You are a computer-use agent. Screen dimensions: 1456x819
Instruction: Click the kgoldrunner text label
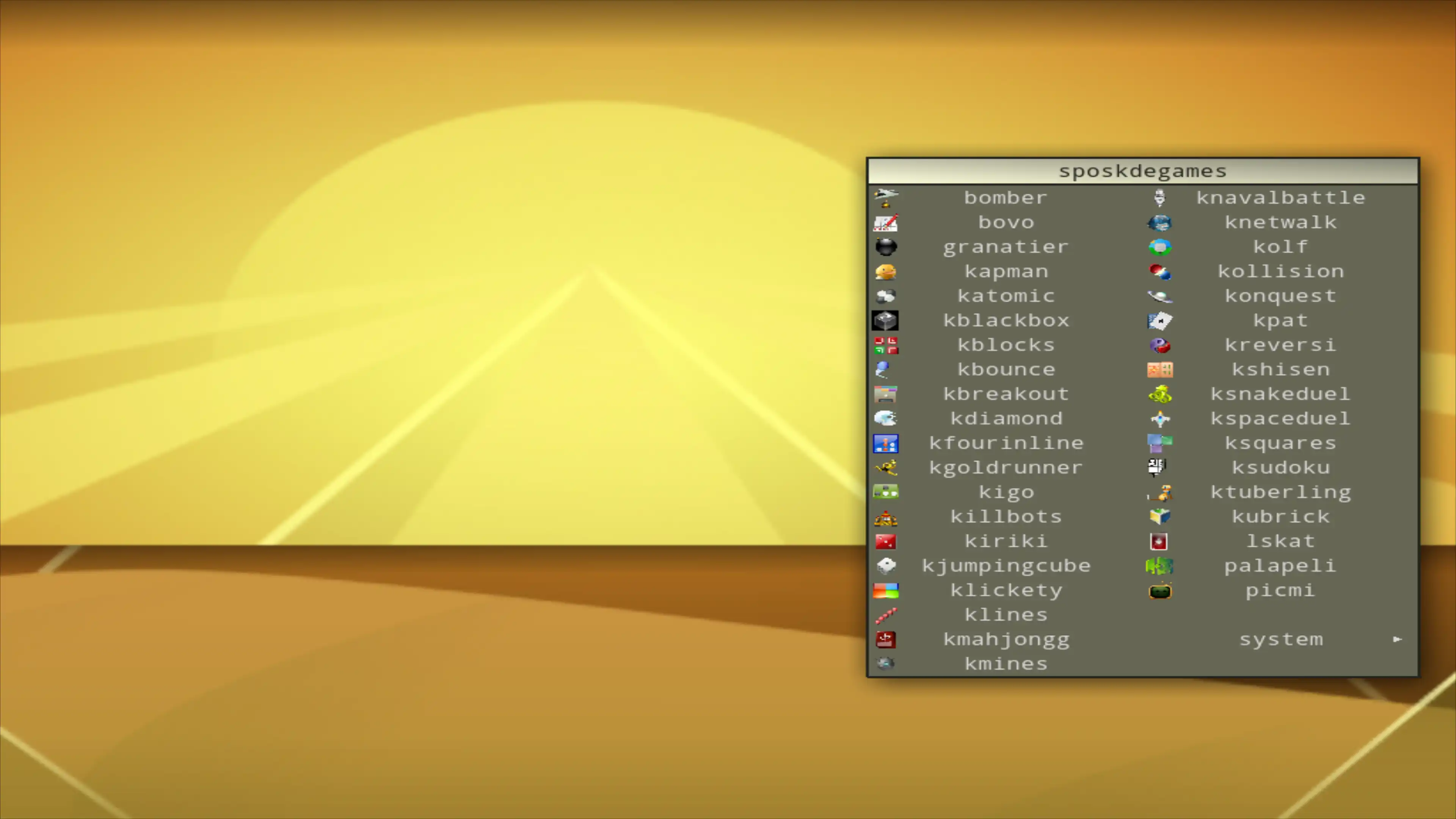(x=1006, y=468)
